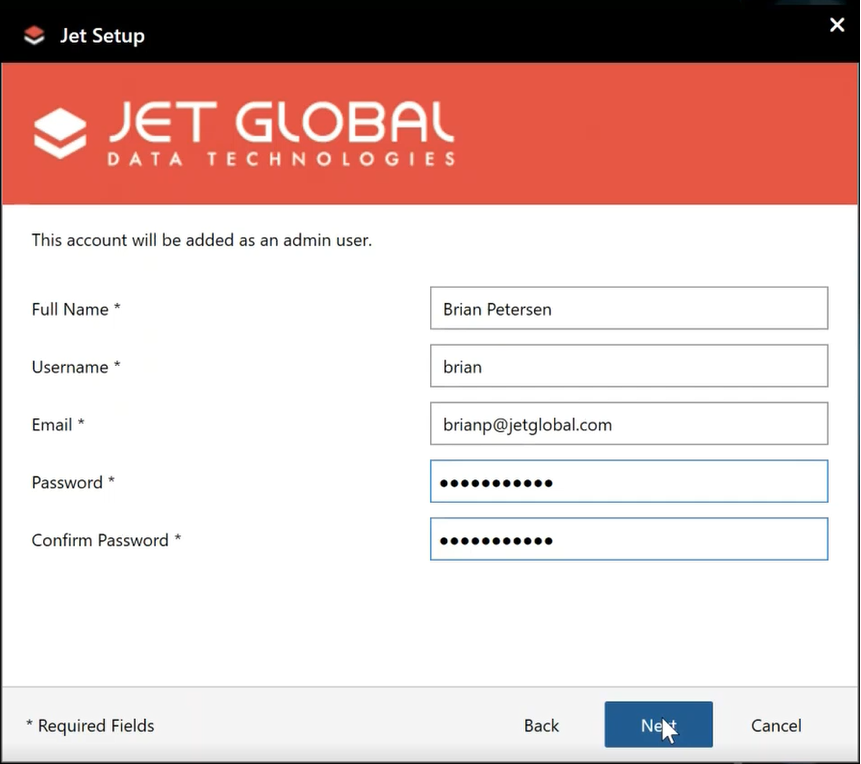The image size is (861, 764).
Task: Click 'This account will be added' text
Action: pyautogui.click(x=202, y=240)
